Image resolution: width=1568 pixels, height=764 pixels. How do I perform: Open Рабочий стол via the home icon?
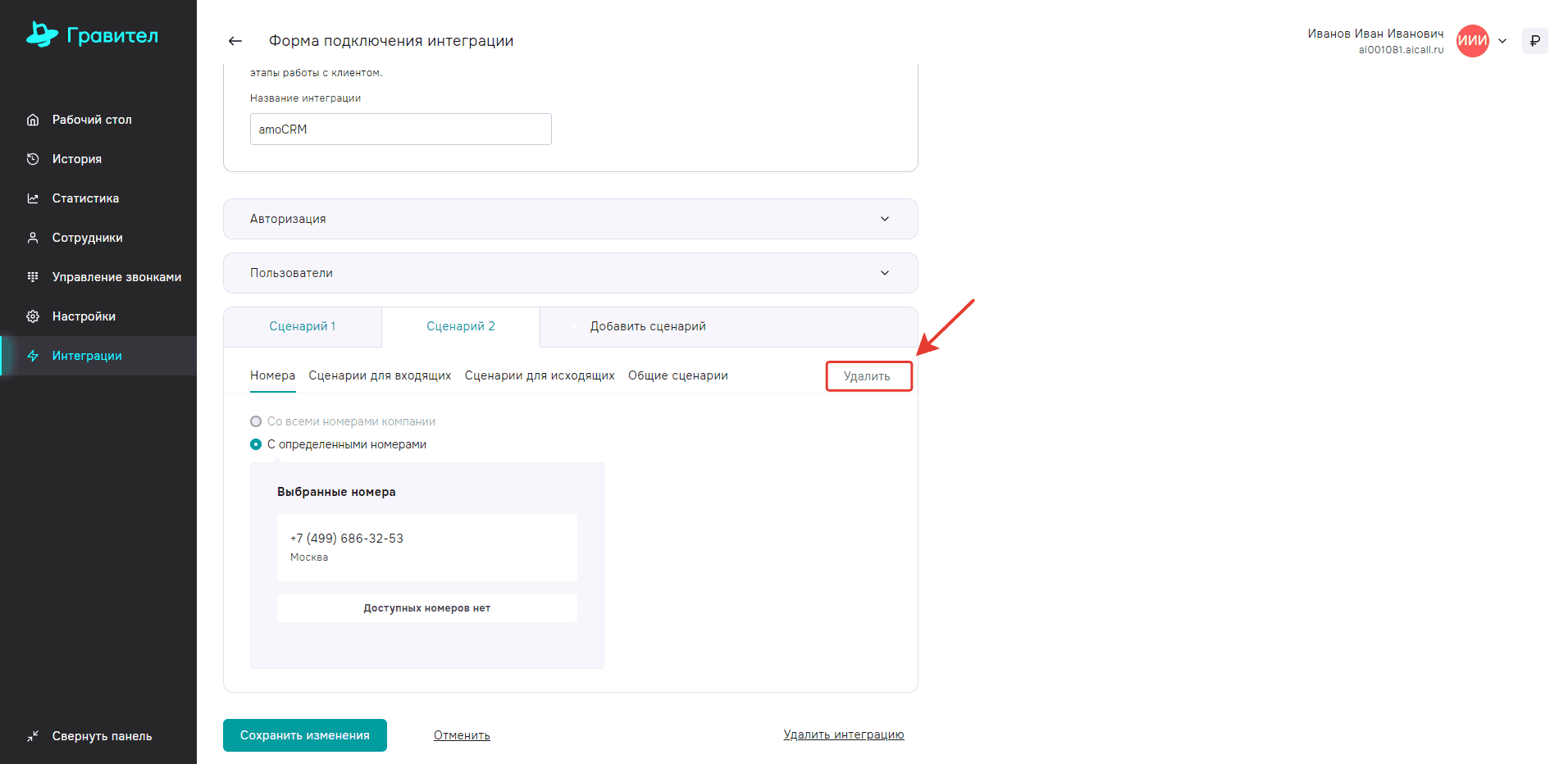pos(33,120)
